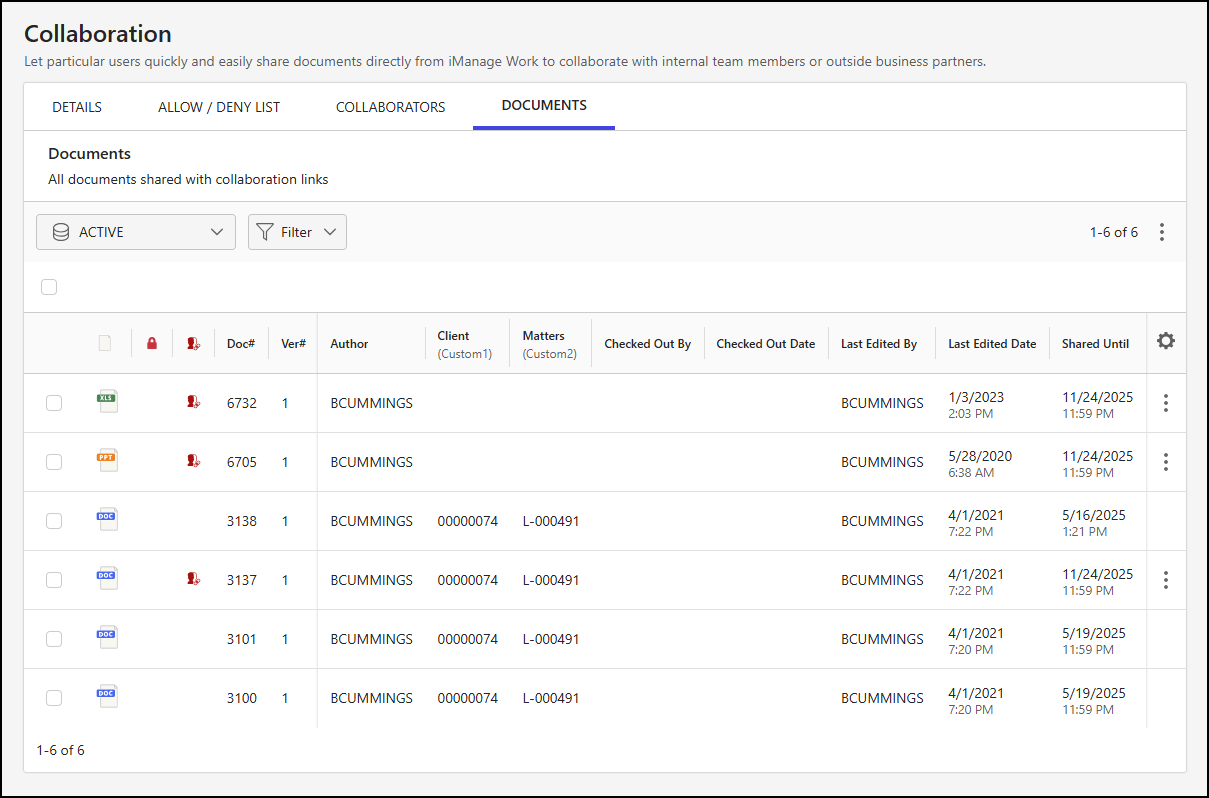Check the row checkbox for document 3100

click(x=54, y=697)
